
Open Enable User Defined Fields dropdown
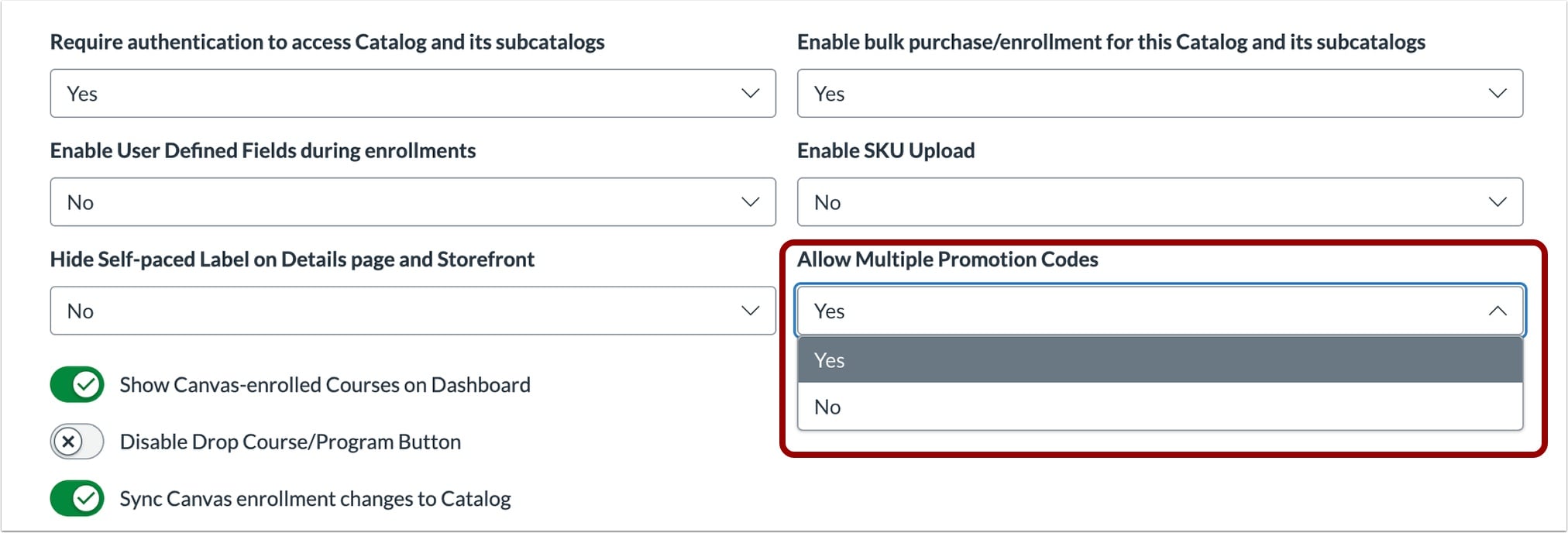412,202
